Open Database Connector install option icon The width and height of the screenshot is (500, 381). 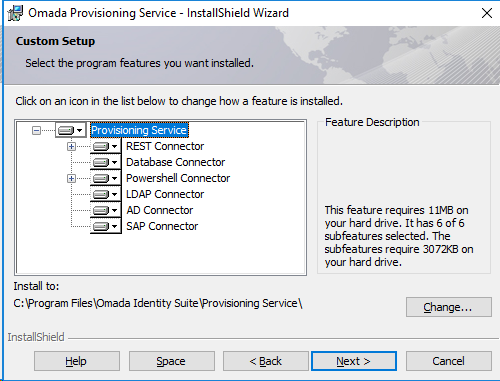[105, 162]
